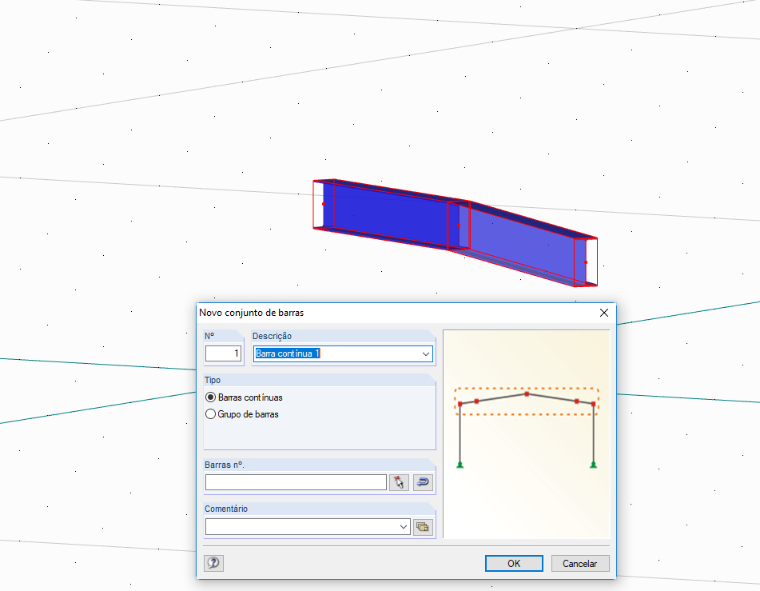Click the Cancelar button
Viewport: 760px width, 591px height.
tap(580, 563)
